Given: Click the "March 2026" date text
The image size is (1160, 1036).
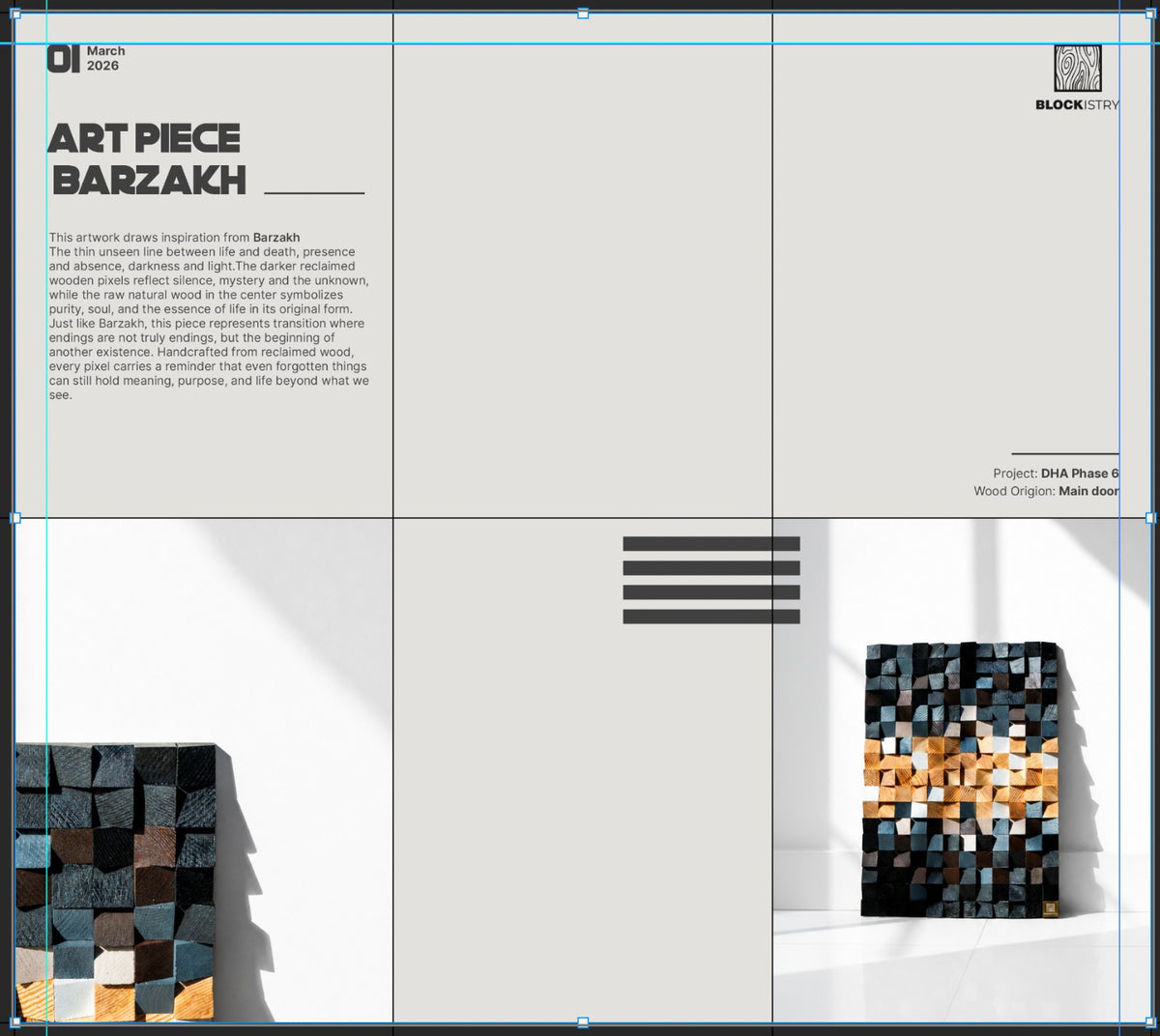Looking at the screenshot, I should point(105,58).
